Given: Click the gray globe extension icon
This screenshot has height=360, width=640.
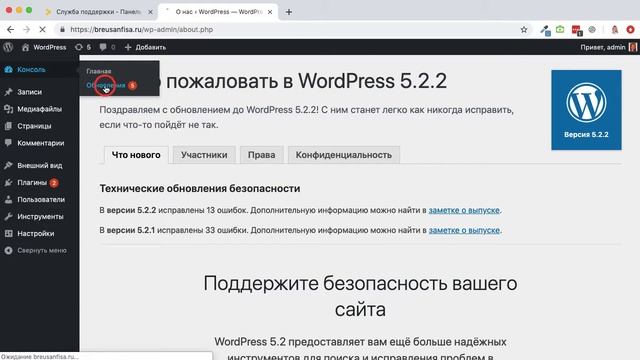Looking at the screenshot, I should pyautogui.click(x=592, y=29).
